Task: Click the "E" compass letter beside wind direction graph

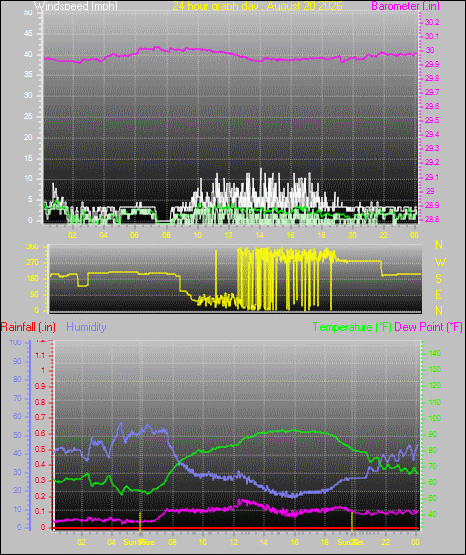Action: coord(438,295)
